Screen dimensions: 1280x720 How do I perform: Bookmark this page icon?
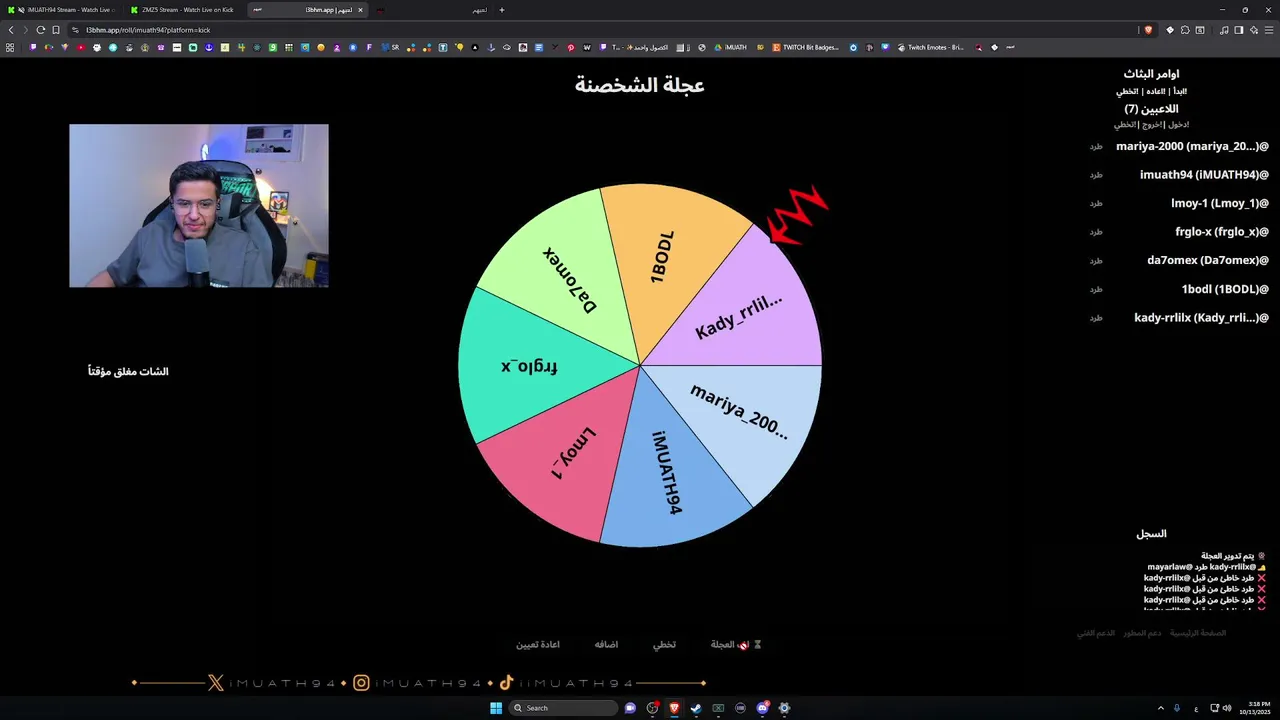[x=56, y=30]
